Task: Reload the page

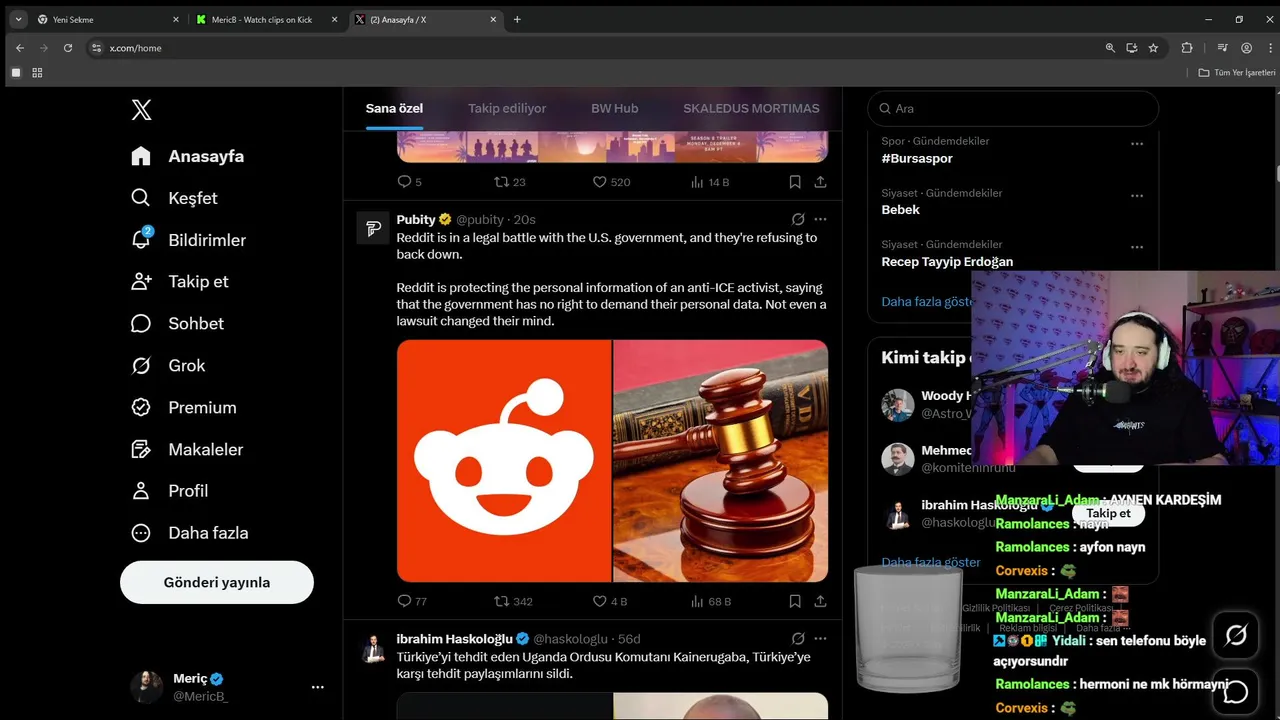Action: pos(68,48)
